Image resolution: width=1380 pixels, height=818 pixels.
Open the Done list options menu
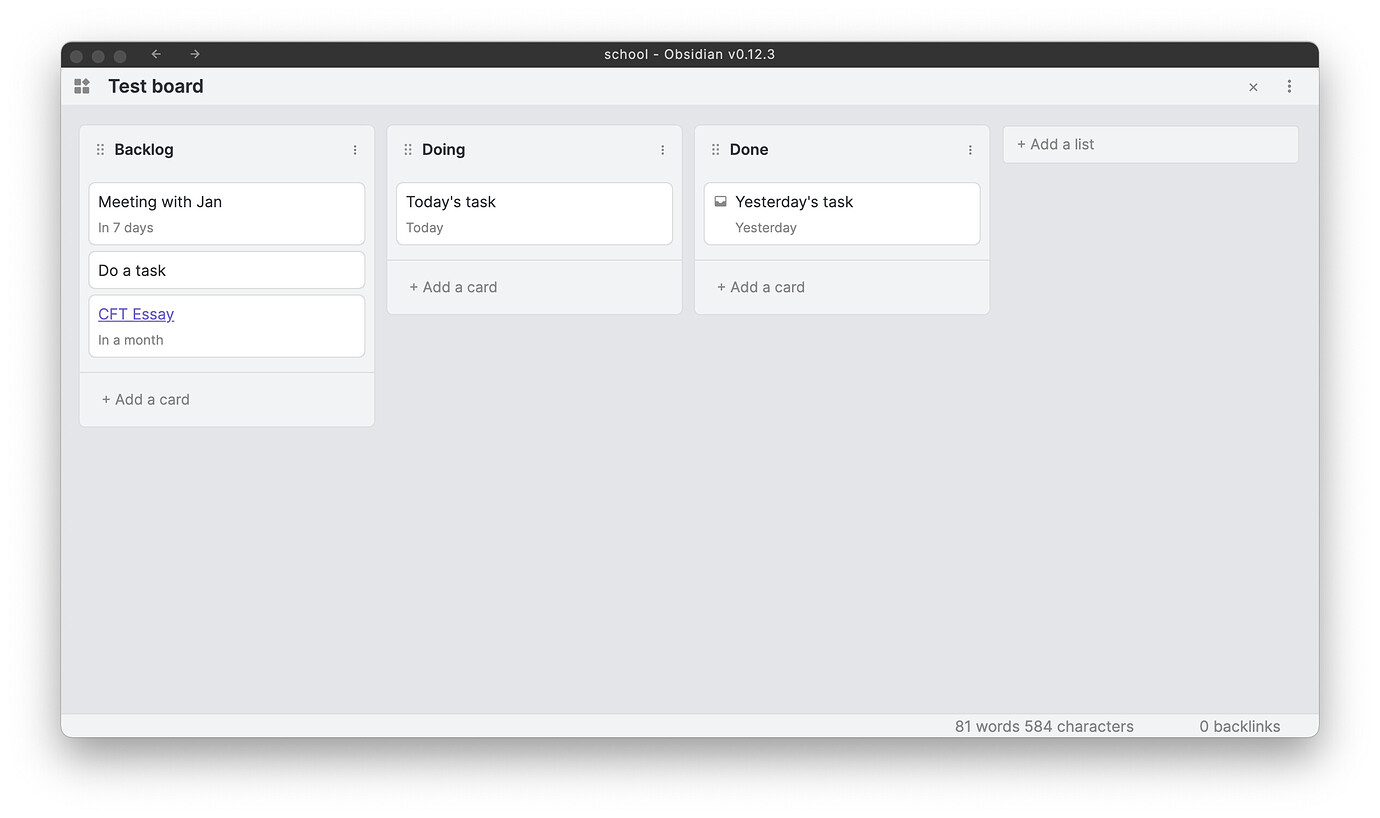970,150
